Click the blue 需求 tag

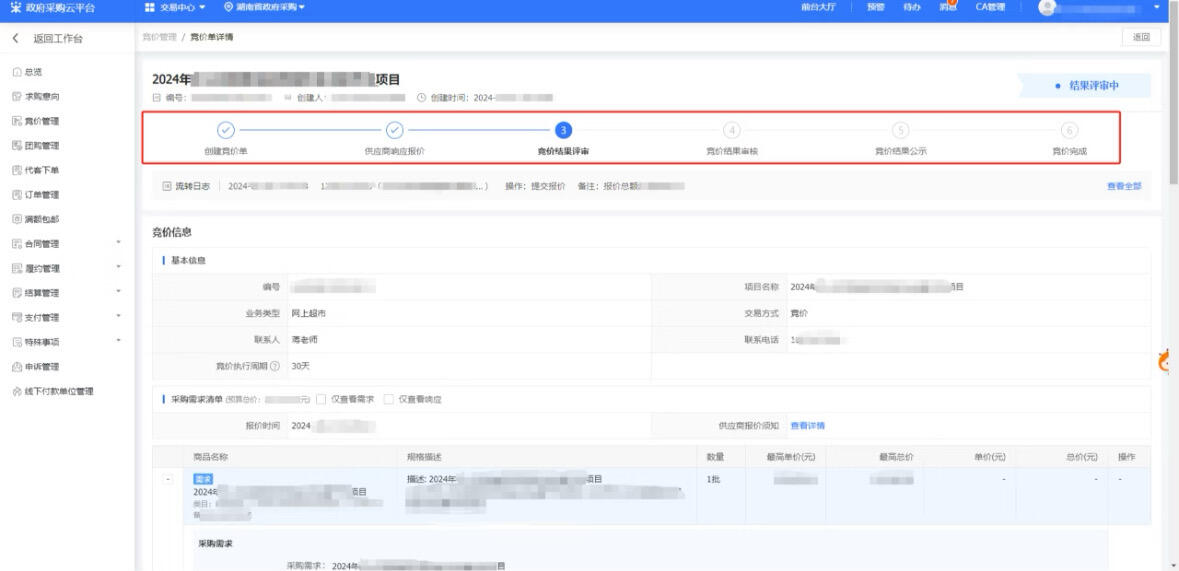tap(203, 479)
